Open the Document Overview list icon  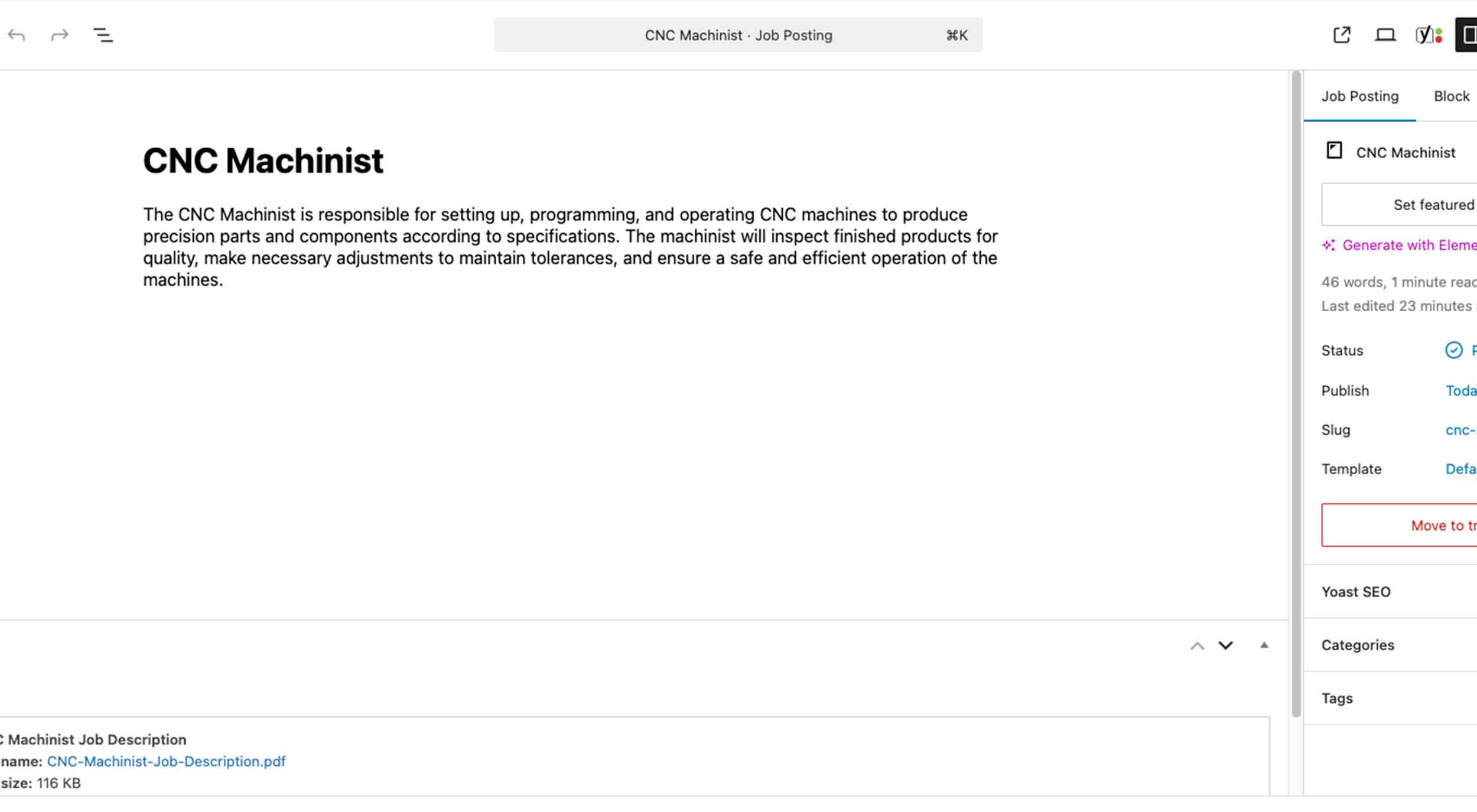(103, 35)
